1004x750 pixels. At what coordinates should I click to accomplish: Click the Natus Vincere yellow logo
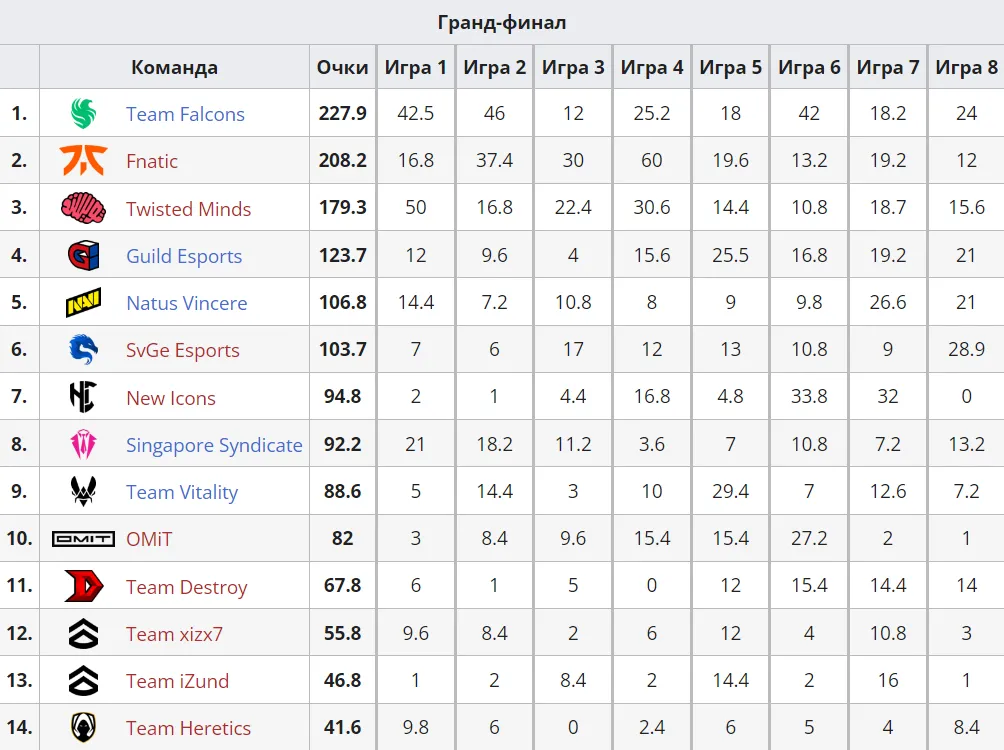83,302
